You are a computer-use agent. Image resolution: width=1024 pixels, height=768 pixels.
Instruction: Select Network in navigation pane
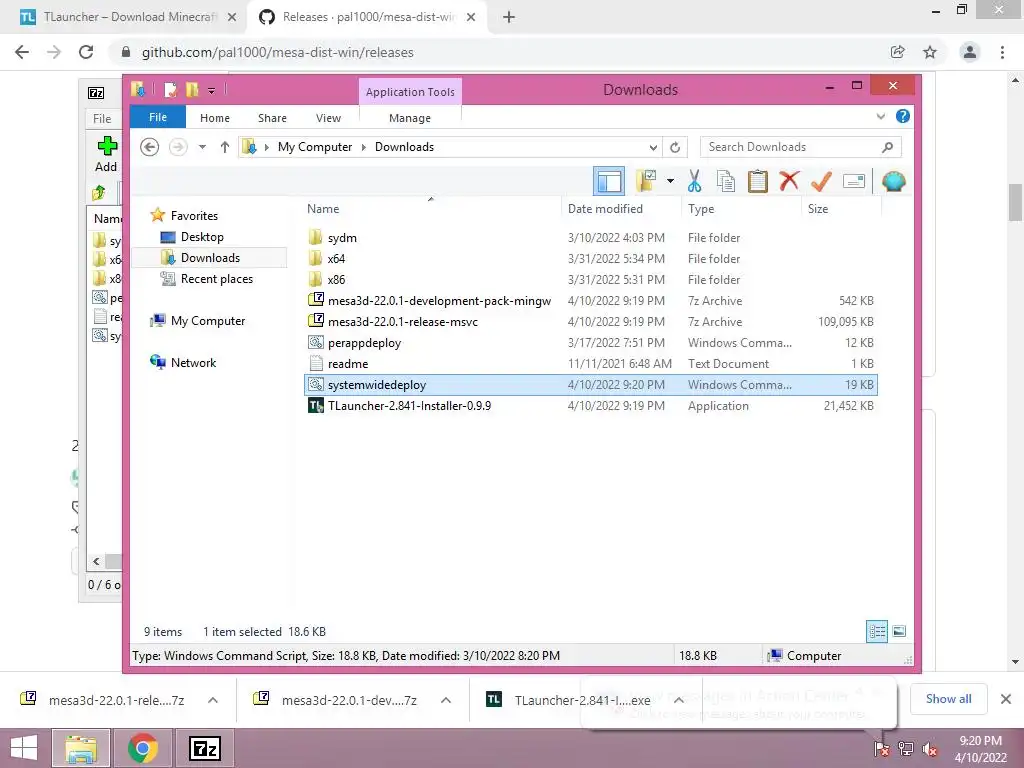point(193,362)
